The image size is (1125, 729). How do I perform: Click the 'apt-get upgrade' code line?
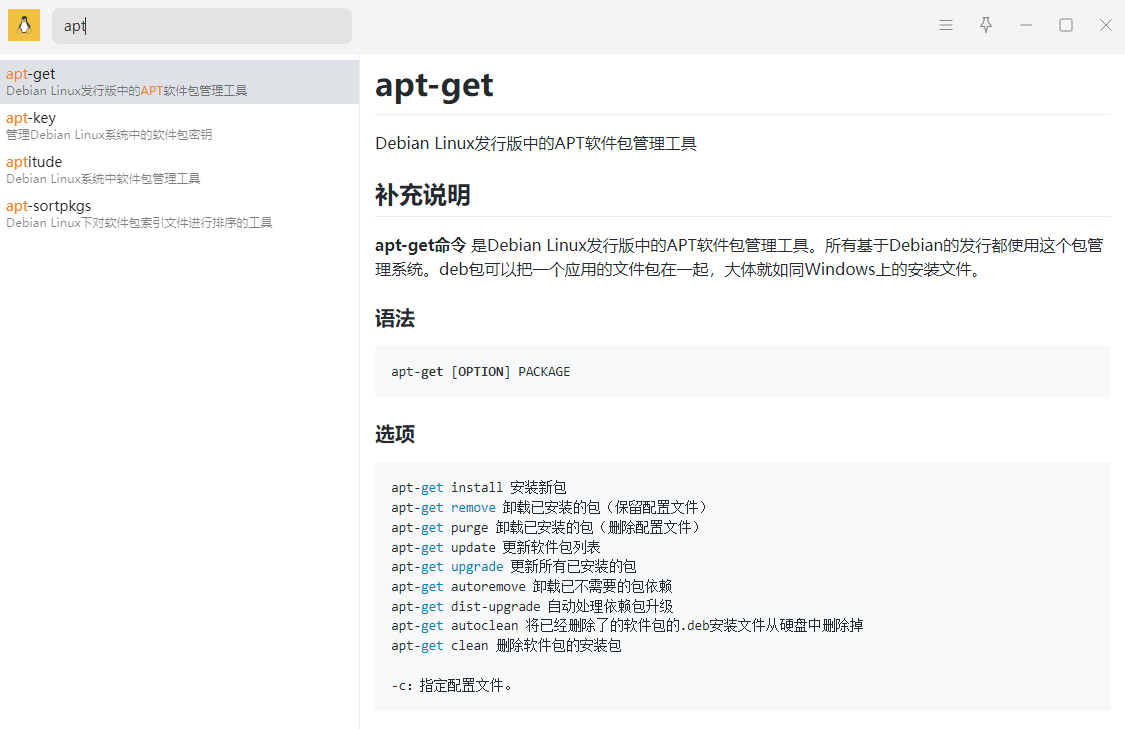[x=514, y=567]
